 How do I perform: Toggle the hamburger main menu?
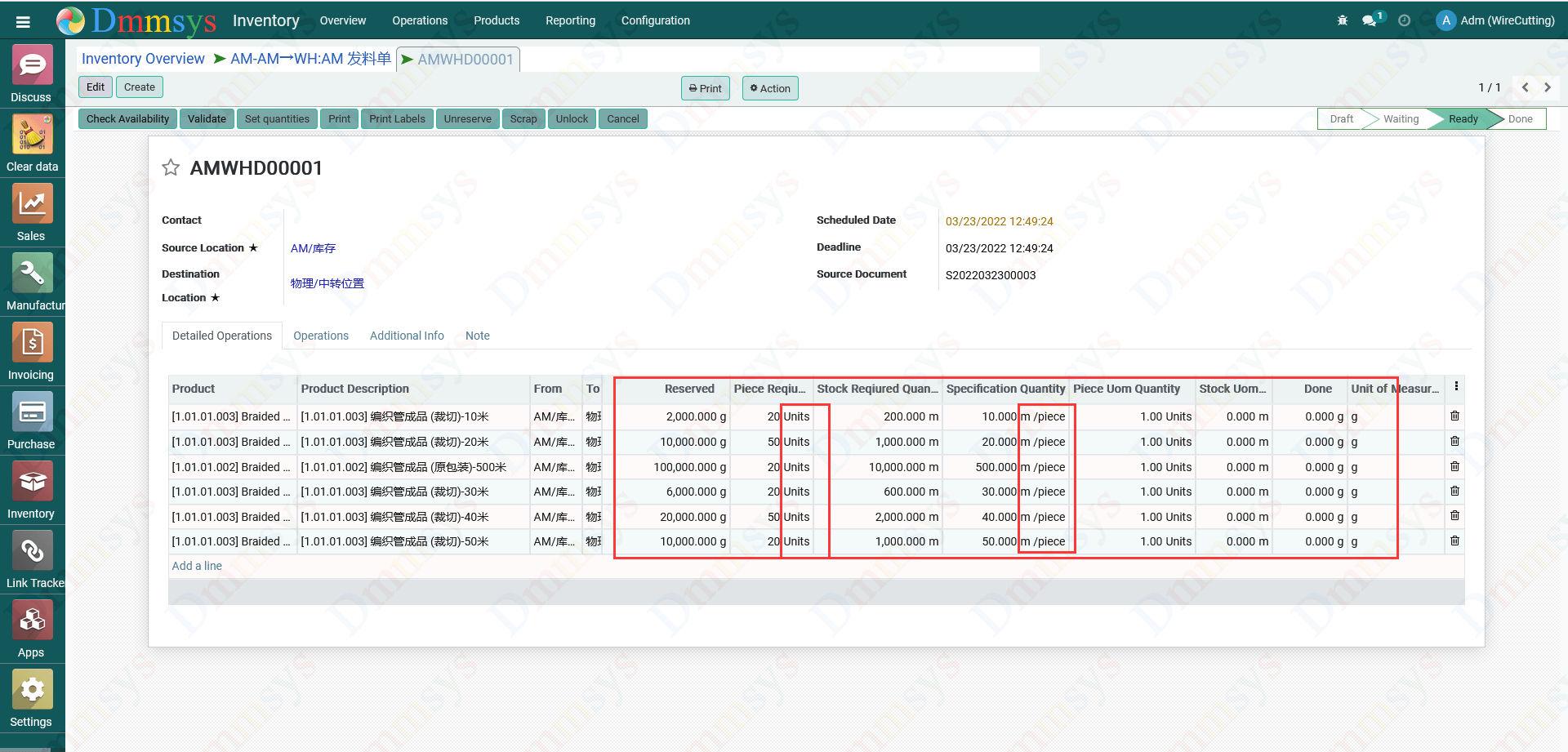(23, 21)
